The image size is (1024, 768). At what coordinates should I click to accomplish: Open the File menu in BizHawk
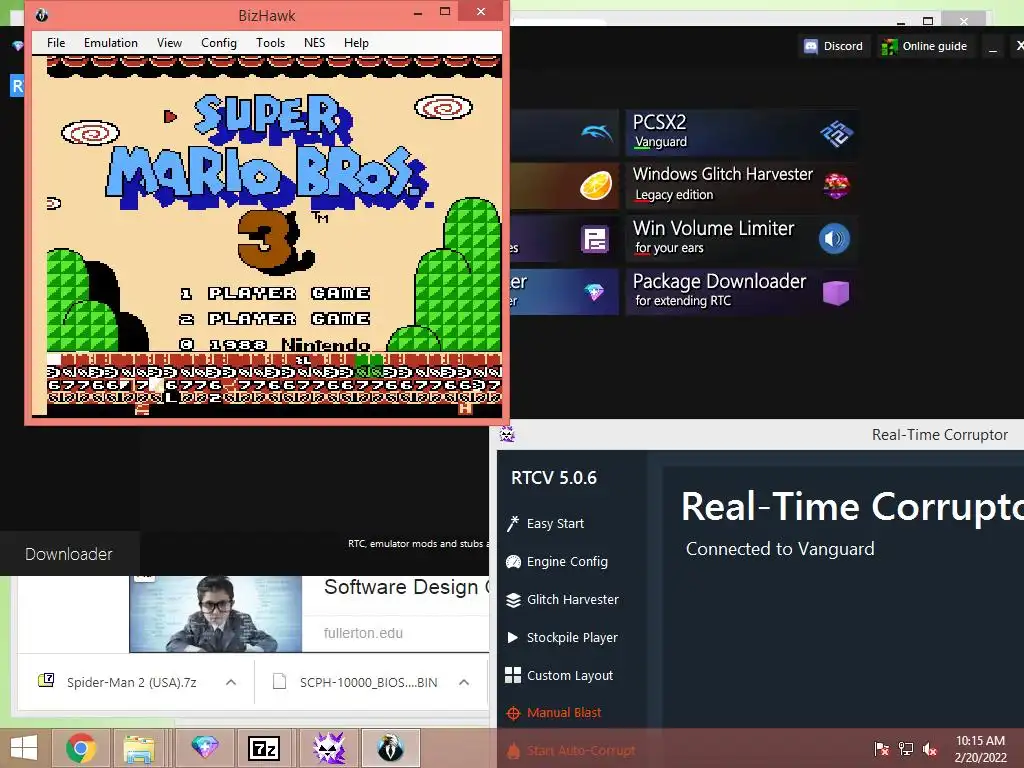coord(56,43)
